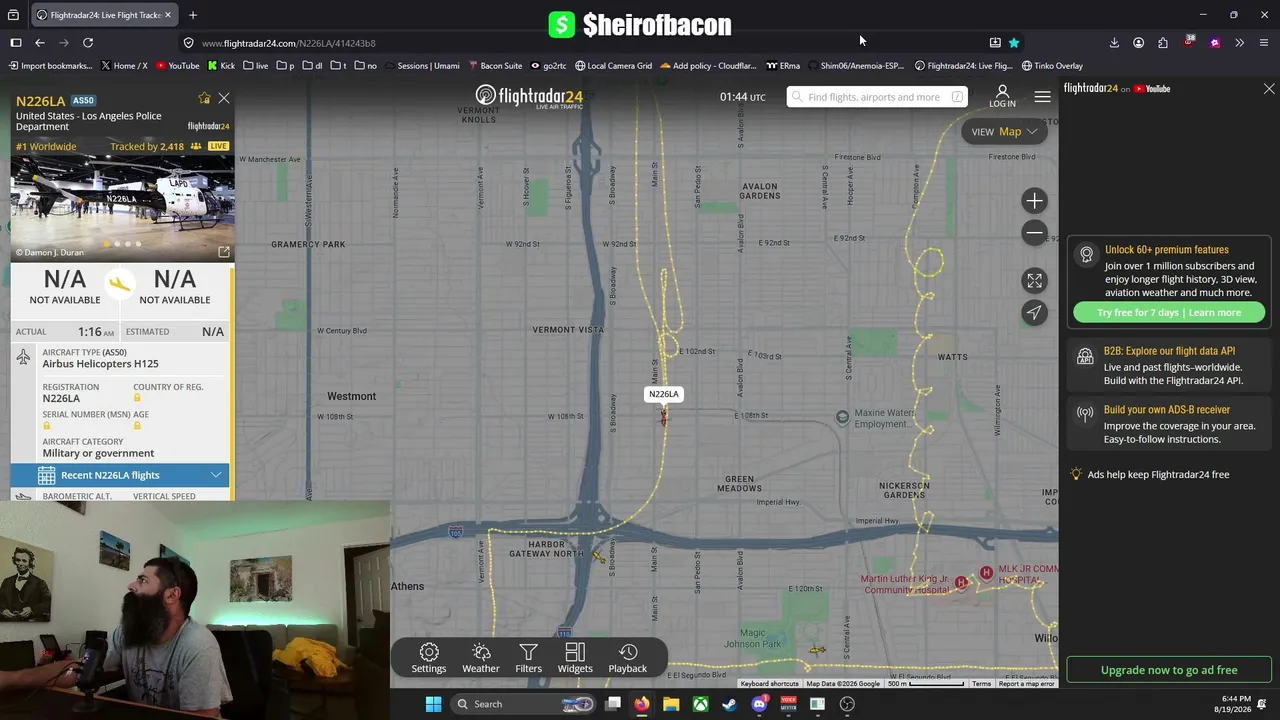
Task: Open the hamburger main menu
Action: (1042, 97)
